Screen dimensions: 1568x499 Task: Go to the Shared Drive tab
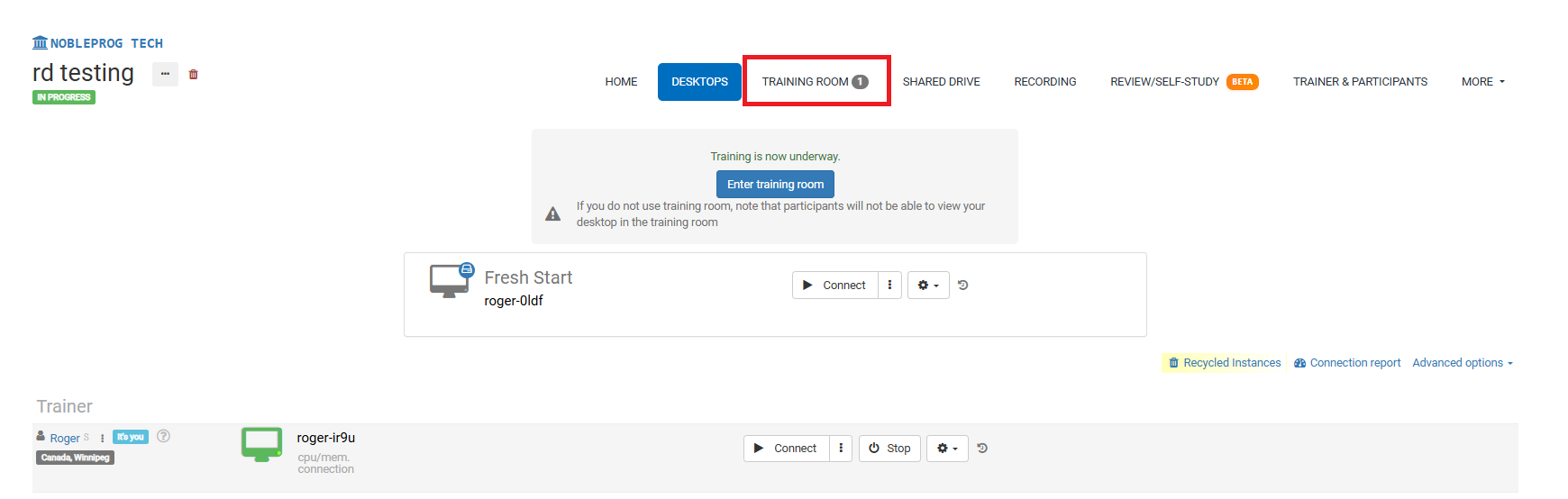941,82
